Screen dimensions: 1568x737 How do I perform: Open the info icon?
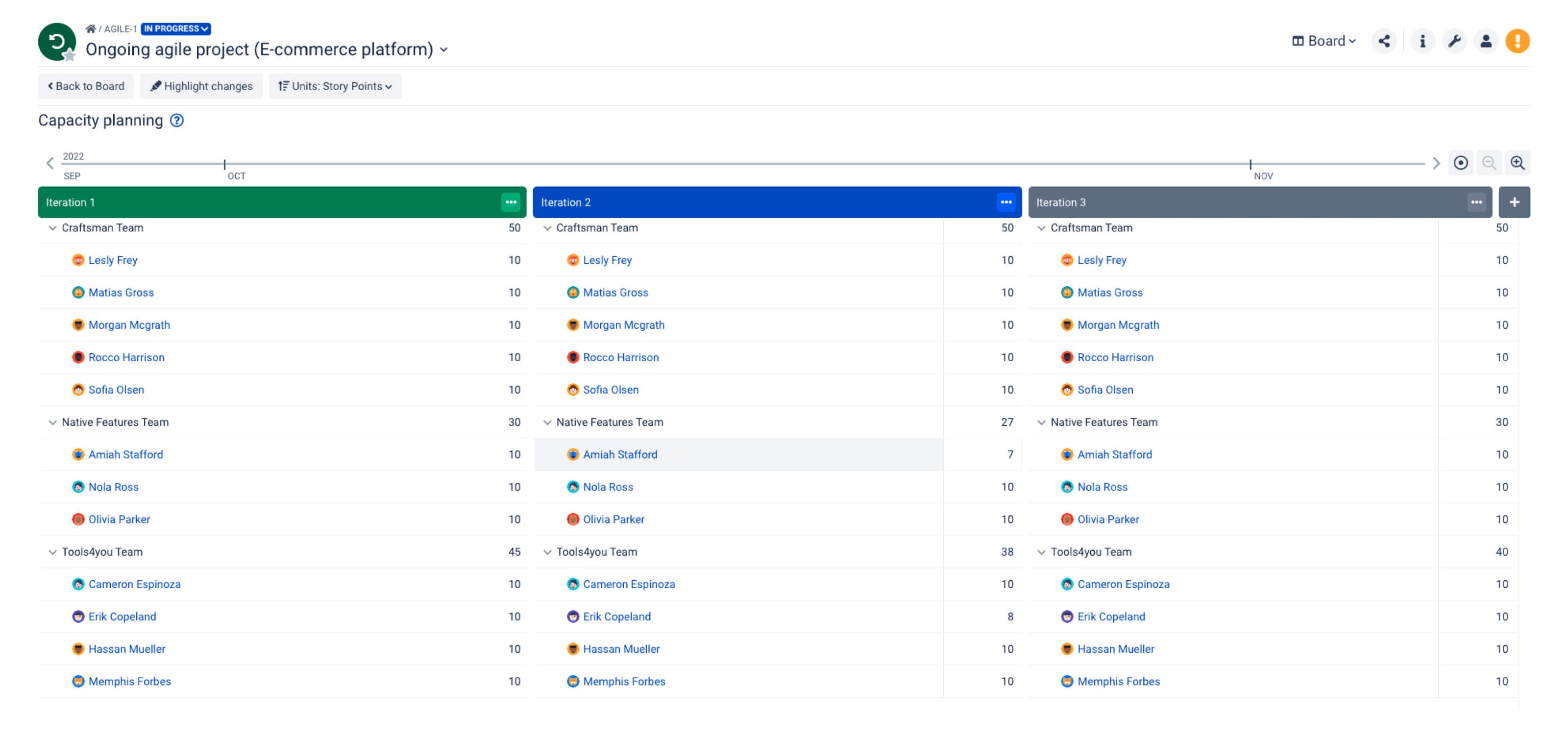tap(1422, 41)
